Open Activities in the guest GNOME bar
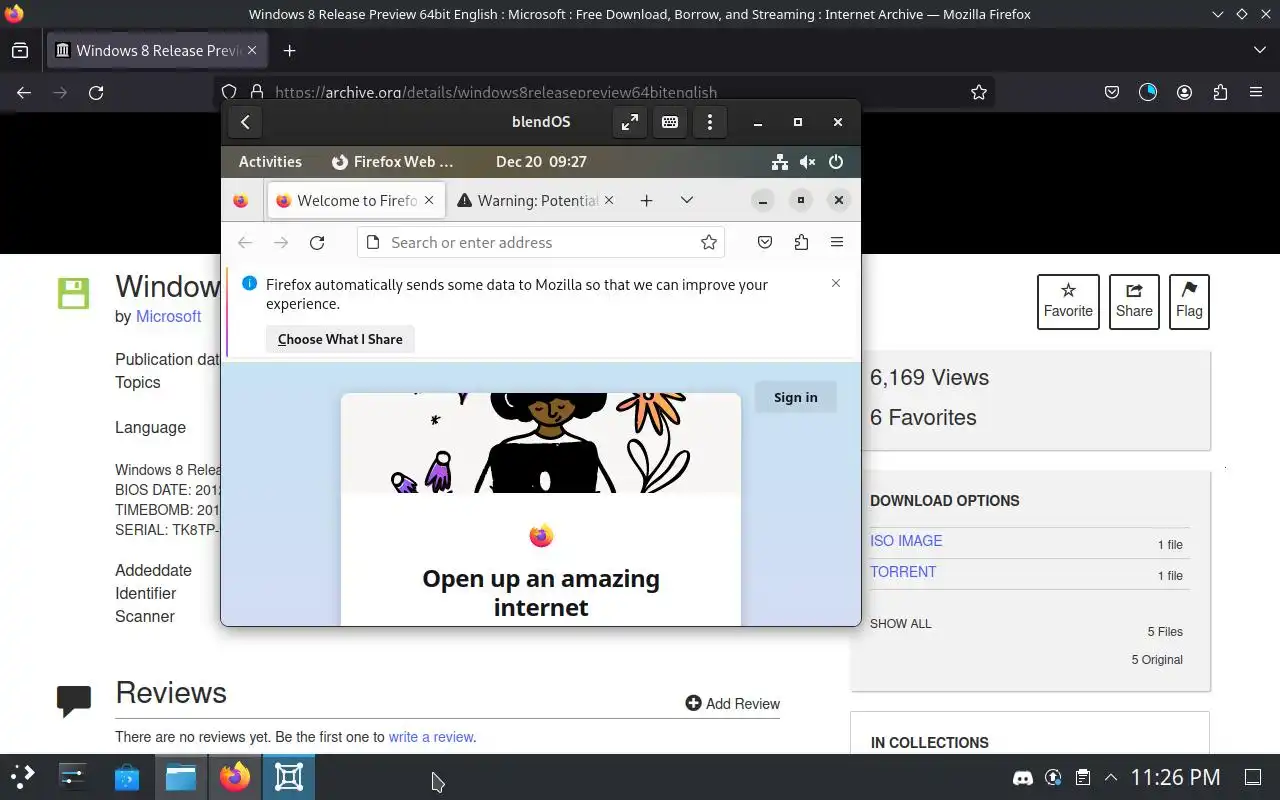1280x800 pixels. point(270,162)
